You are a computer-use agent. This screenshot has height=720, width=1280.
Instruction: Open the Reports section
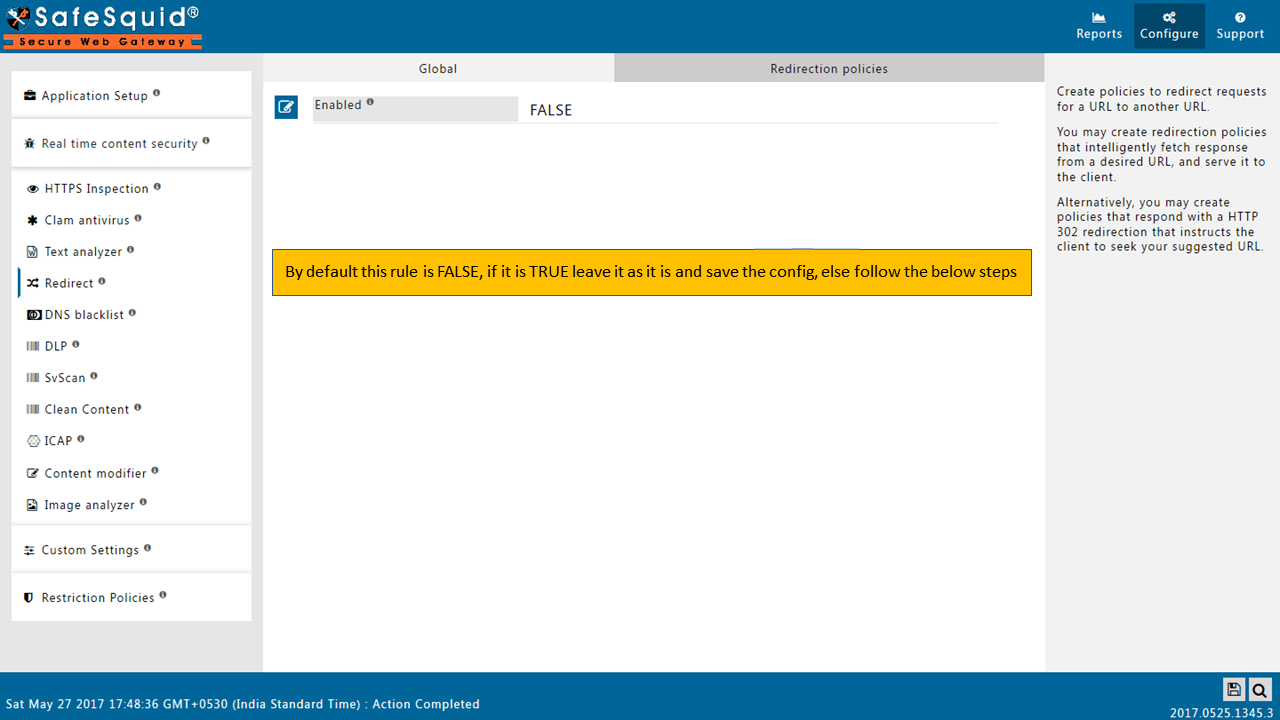tap(1099, 26)
